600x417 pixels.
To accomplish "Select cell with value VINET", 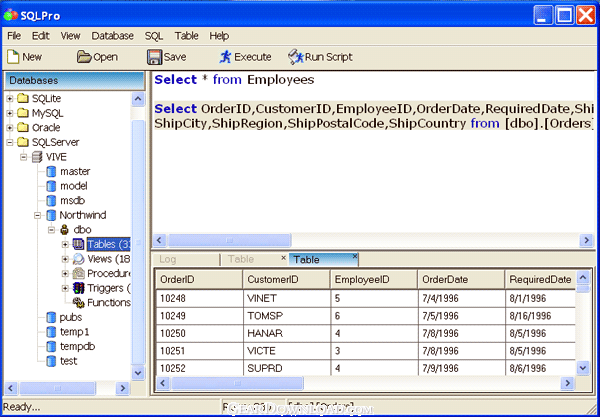I will point(286,298).
